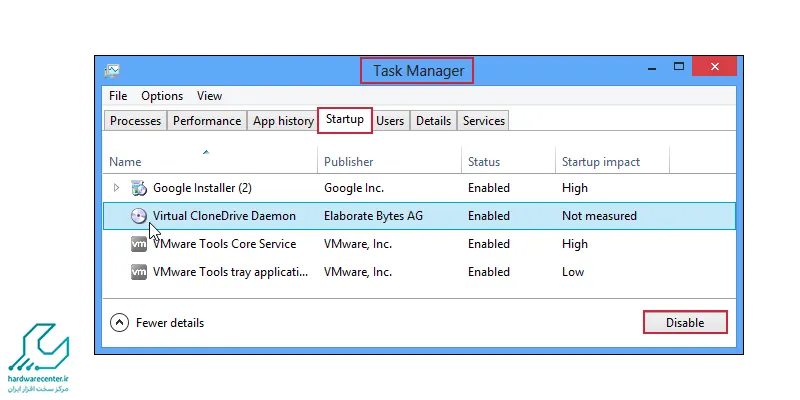
Task: Collapse view with Fewer details
Action: click(157, 323)
